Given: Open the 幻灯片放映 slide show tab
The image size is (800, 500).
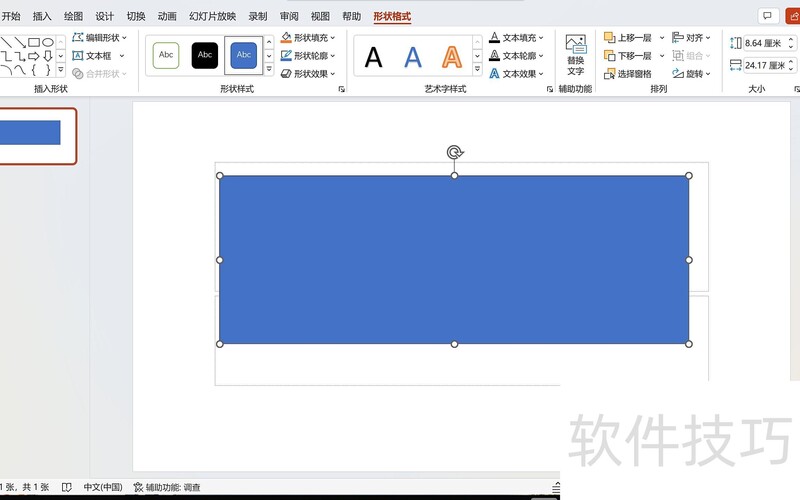Looking at the screenshot, I should coord(212,16).
